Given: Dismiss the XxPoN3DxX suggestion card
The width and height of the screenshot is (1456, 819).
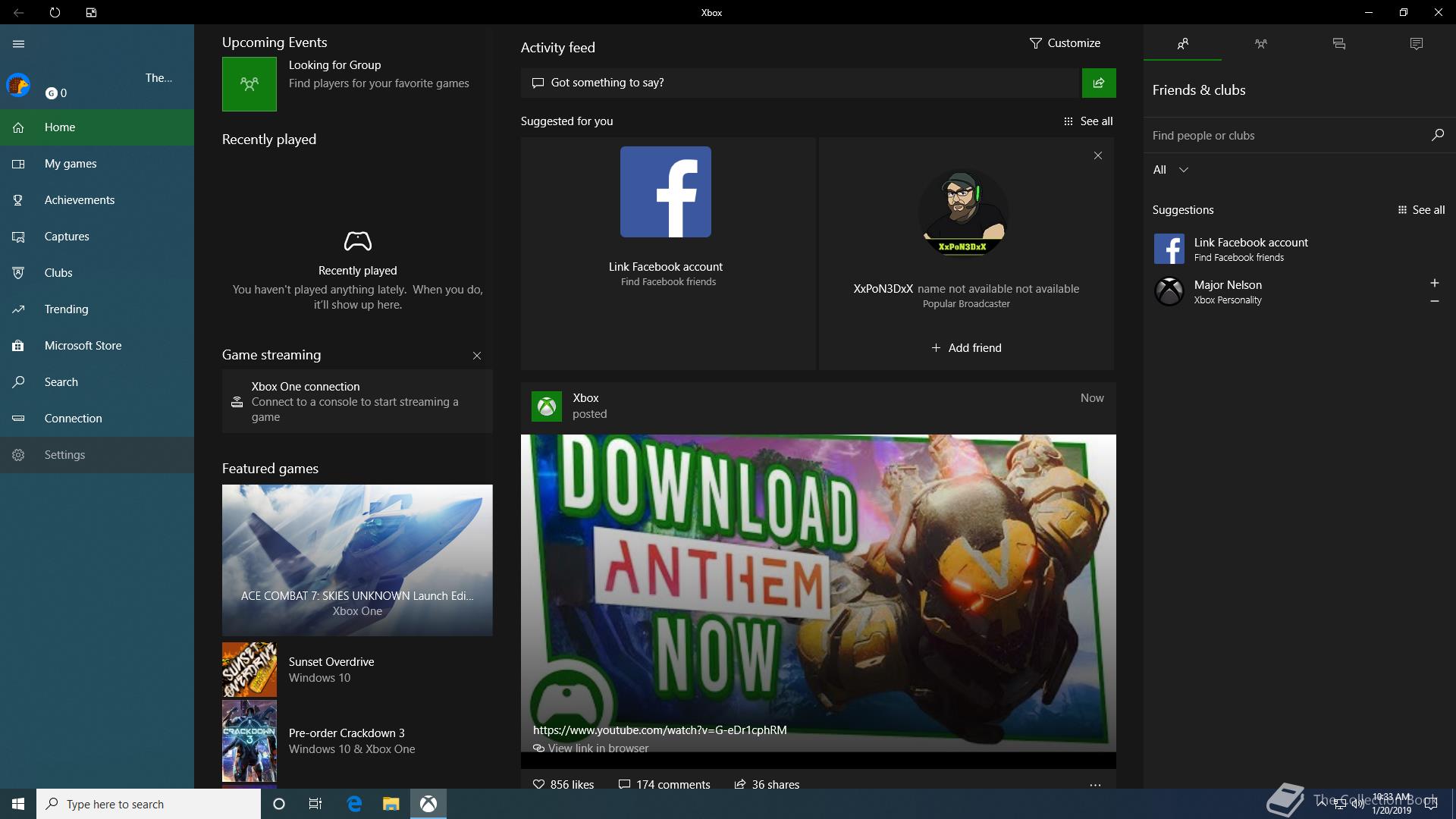Looking at the screenshot, I should click(x=1098, y=155).
